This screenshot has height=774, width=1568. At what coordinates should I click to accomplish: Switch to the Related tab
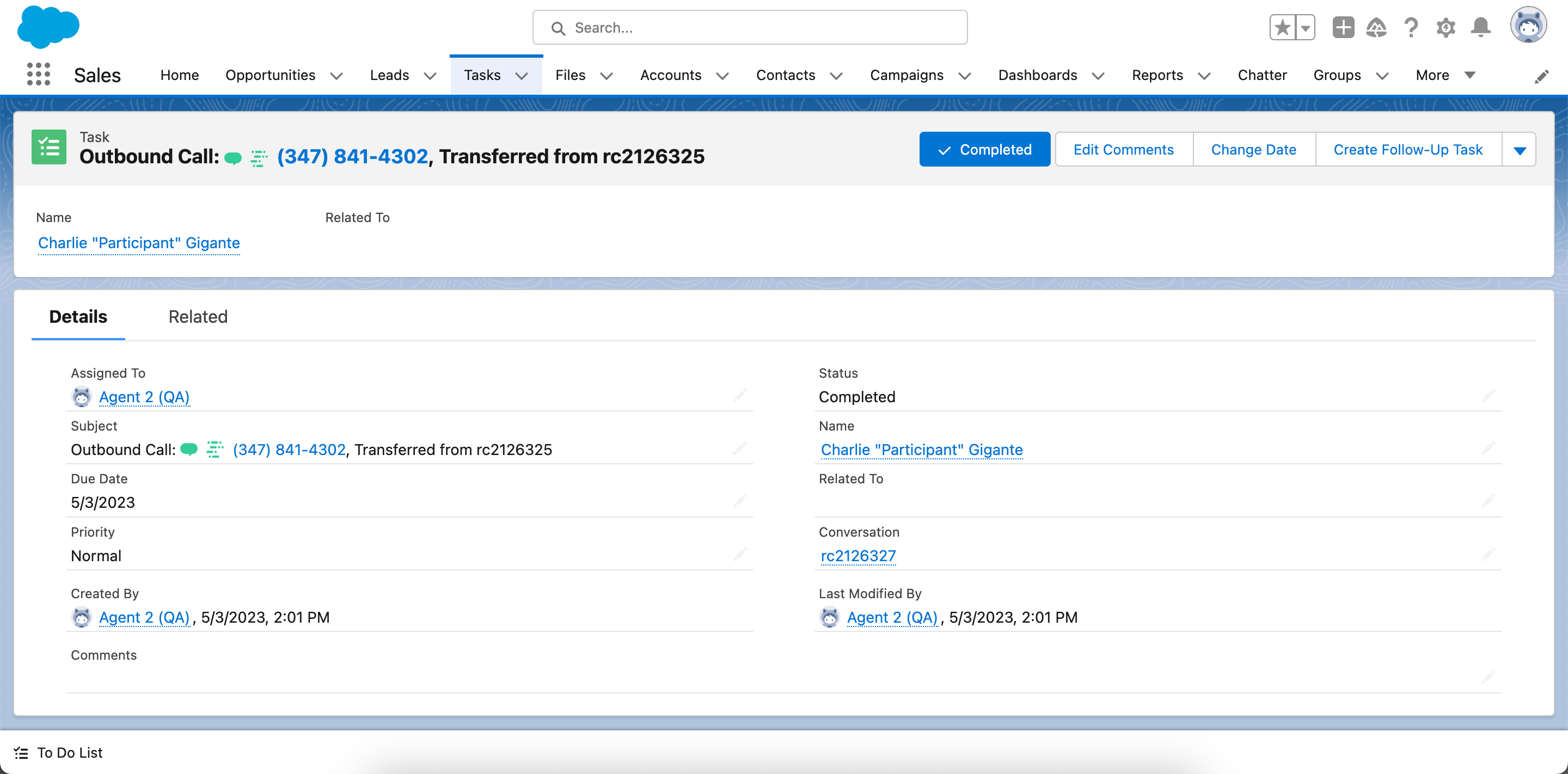pos(198,316)
